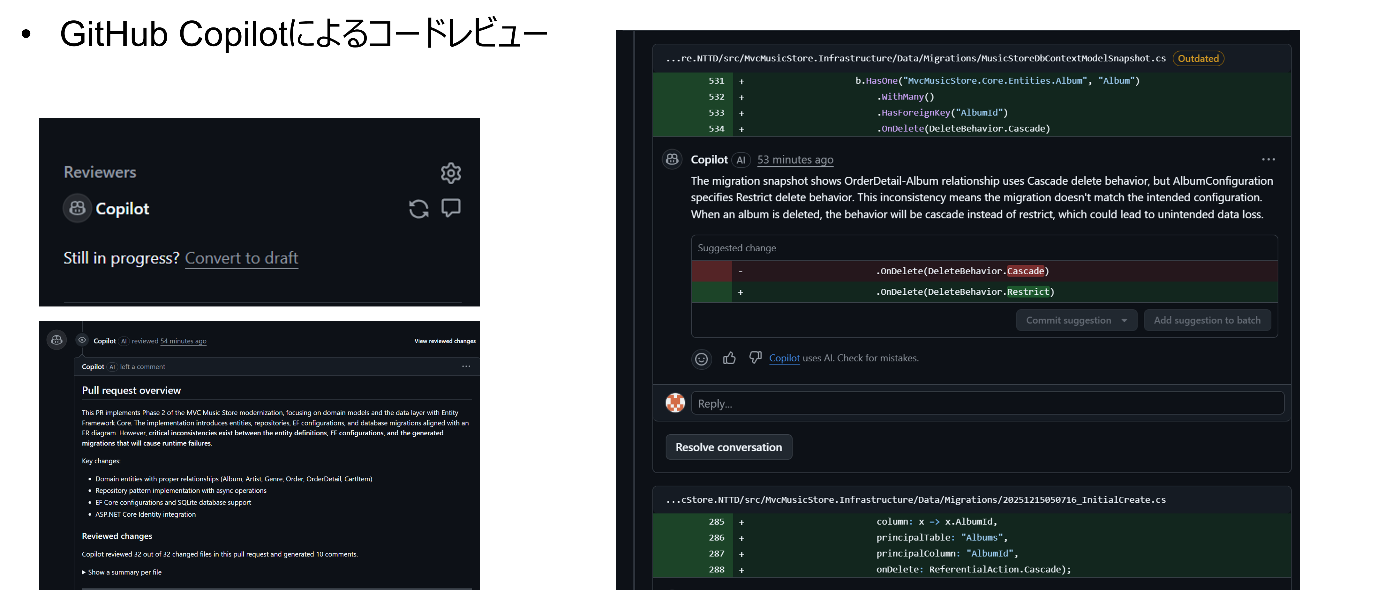Give thumbs up to Copilot comment
This screenshot has height=590, width=1400.
[729, 358]
